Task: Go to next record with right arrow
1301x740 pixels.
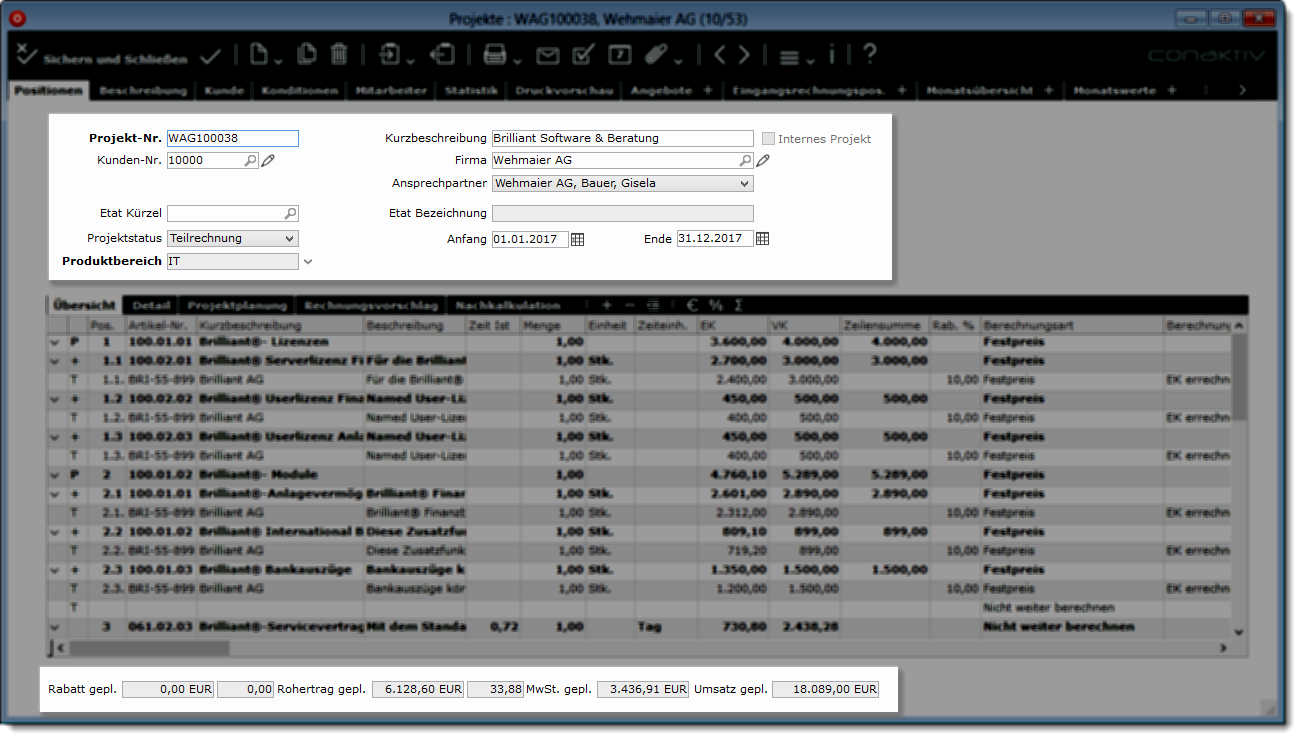Action: pyautogui.click(x=745, y=55)
